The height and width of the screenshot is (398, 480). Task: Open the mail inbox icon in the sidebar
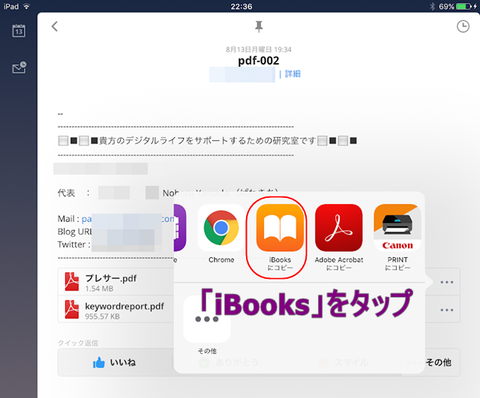click(x=19, y=67)
